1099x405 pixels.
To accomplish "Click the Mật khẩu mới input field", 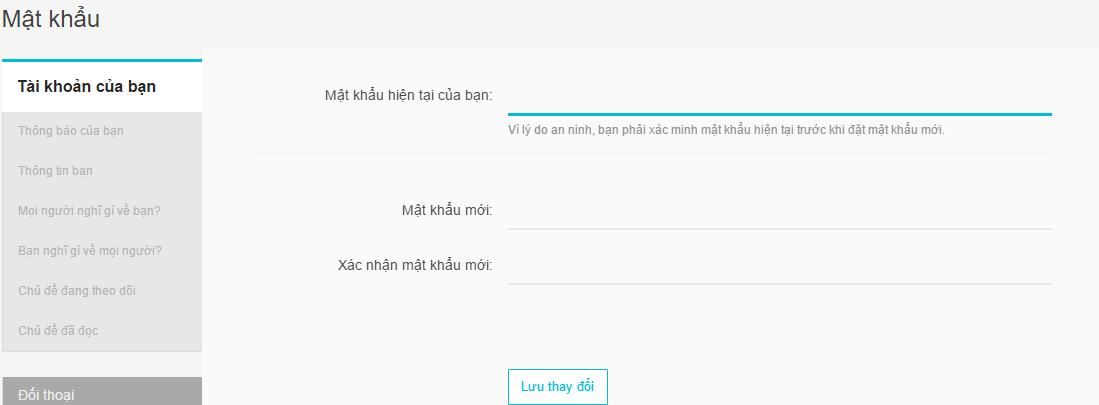I will [779, 212].
